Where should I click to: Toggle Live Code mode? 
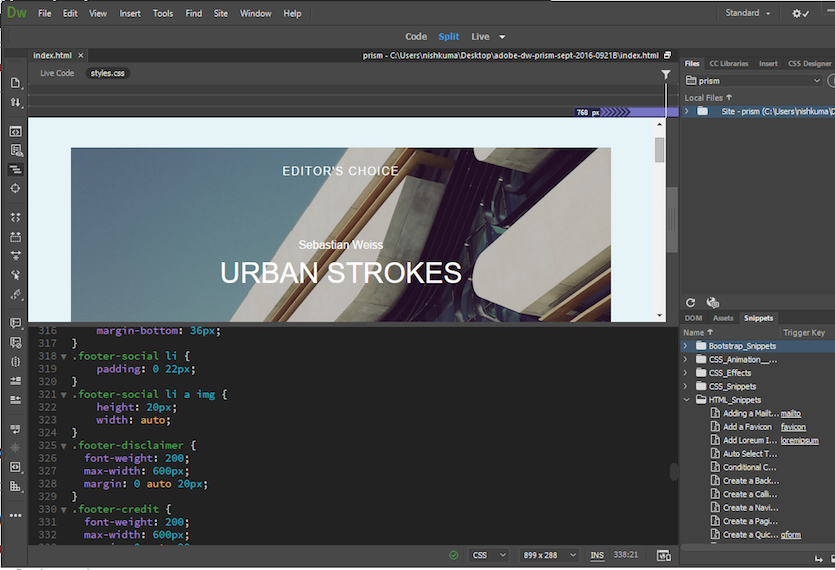coord(57,73)
